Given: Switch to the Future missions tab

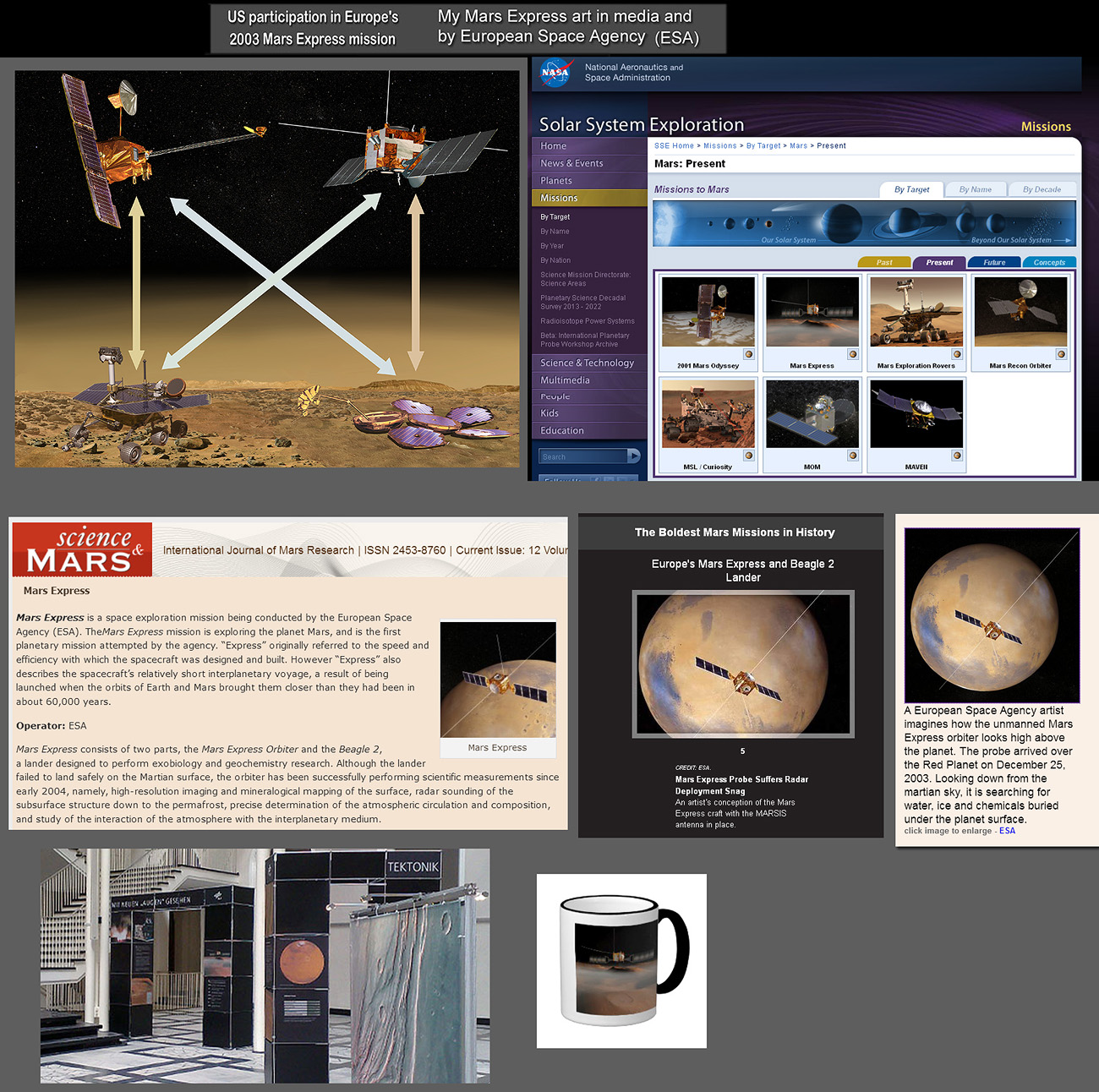Looking at the screenshot, I should 994,262.
